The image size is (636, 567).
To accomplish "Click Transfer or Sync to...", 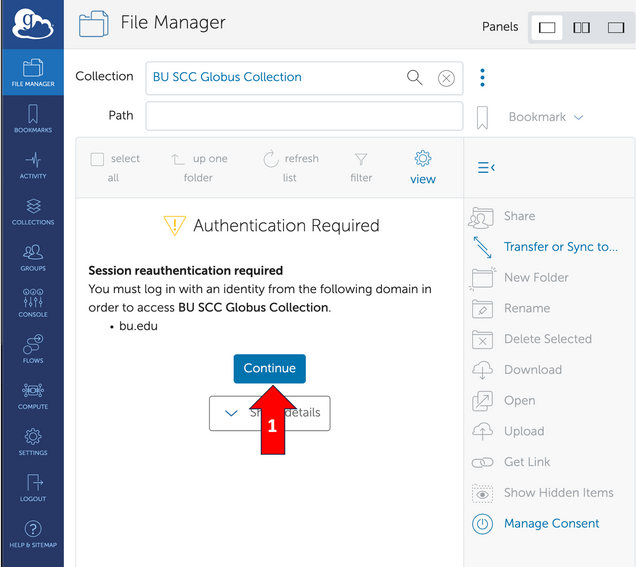I will (x=545, y=247).
